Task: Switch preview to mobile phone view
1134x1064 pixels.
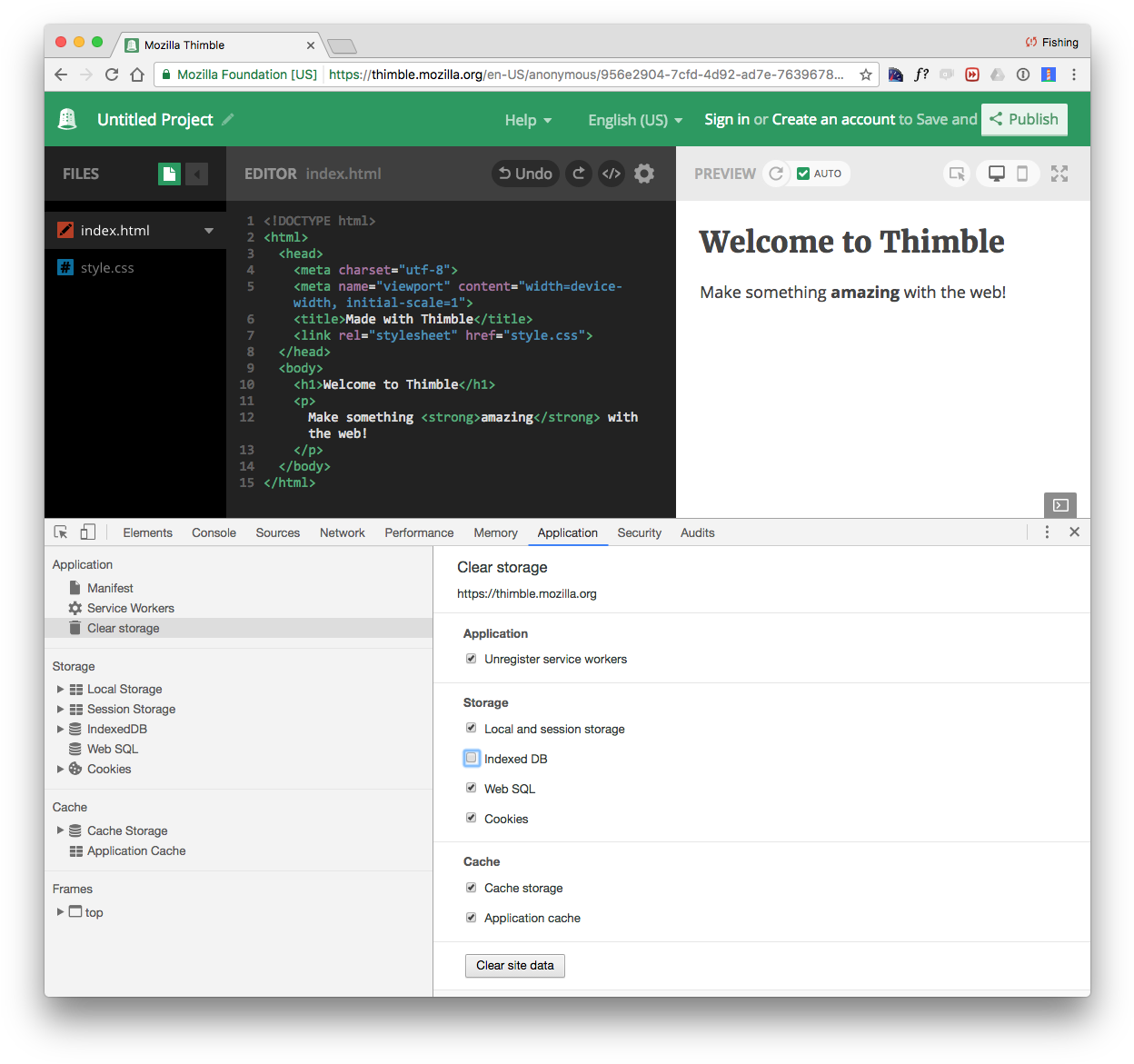Action: click(1022, 174)
